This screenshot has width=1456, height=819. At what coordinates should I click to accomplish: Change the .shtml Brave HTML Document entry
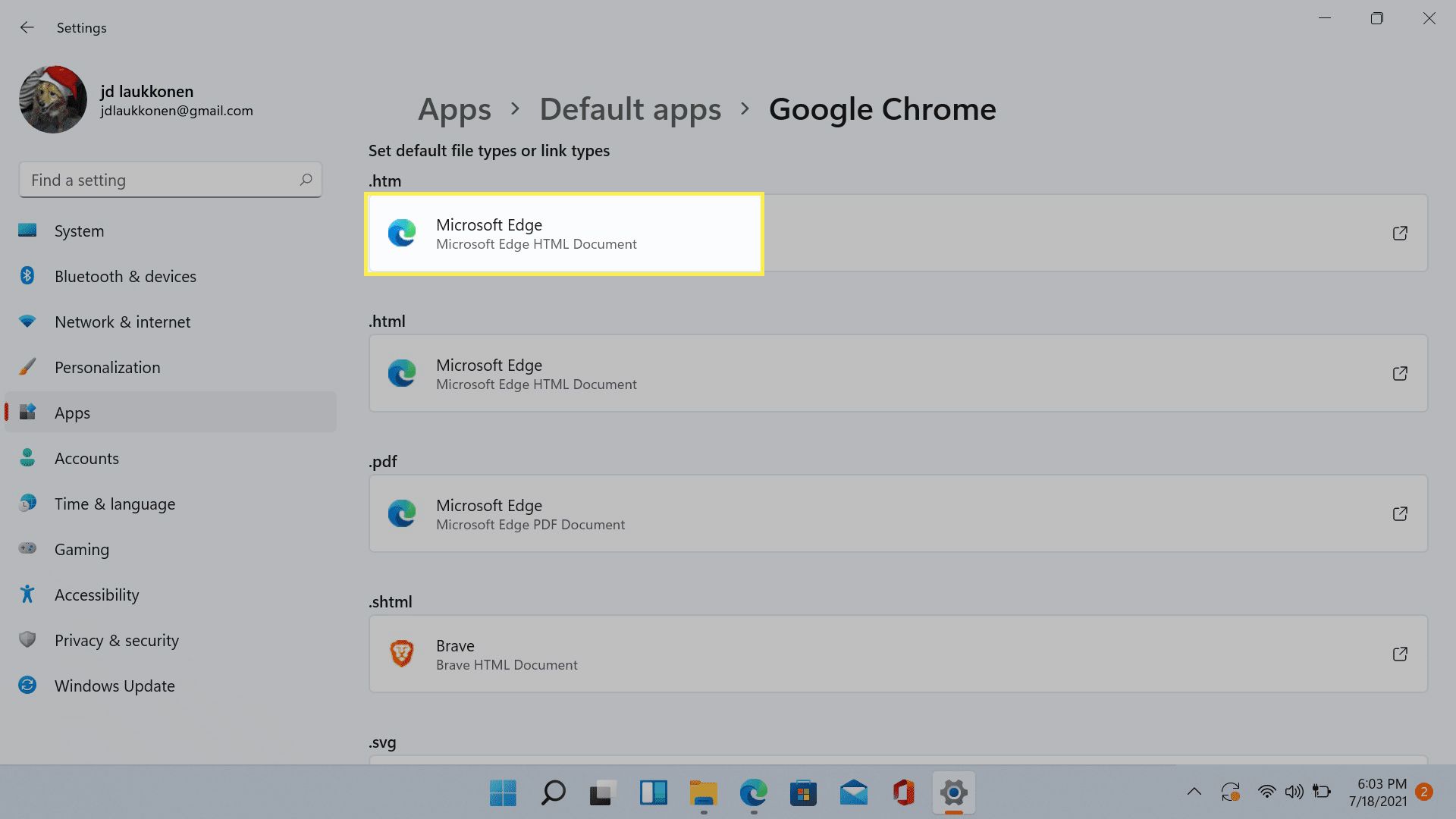(x=898, y=654)
